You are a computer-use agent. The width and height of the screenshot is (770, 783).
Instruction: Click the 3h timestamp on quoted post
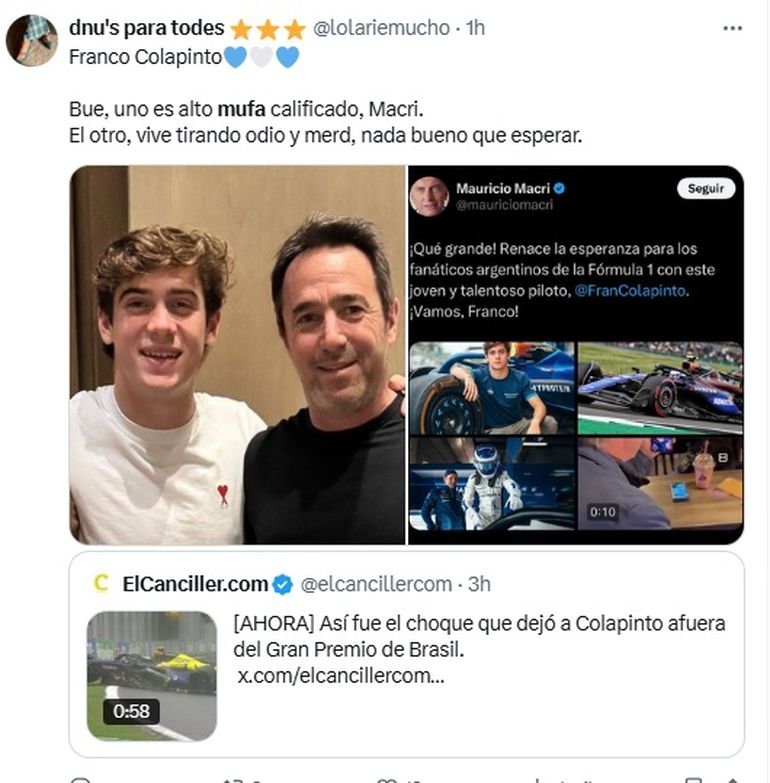click(x=479, y=584)
